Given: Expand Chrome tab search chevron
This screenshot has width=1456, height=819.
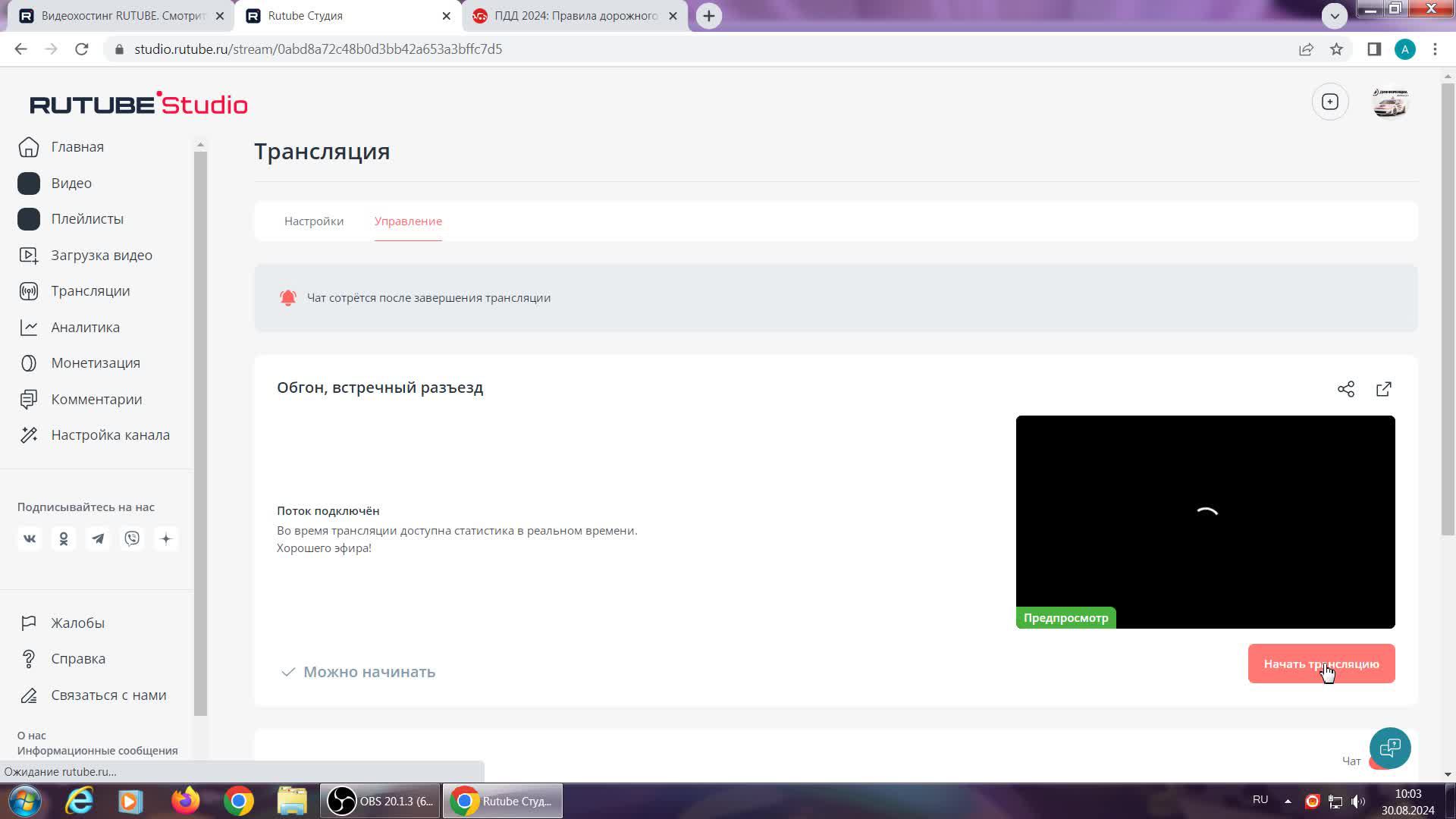Looking at the screenshot, I should 1335,15.
